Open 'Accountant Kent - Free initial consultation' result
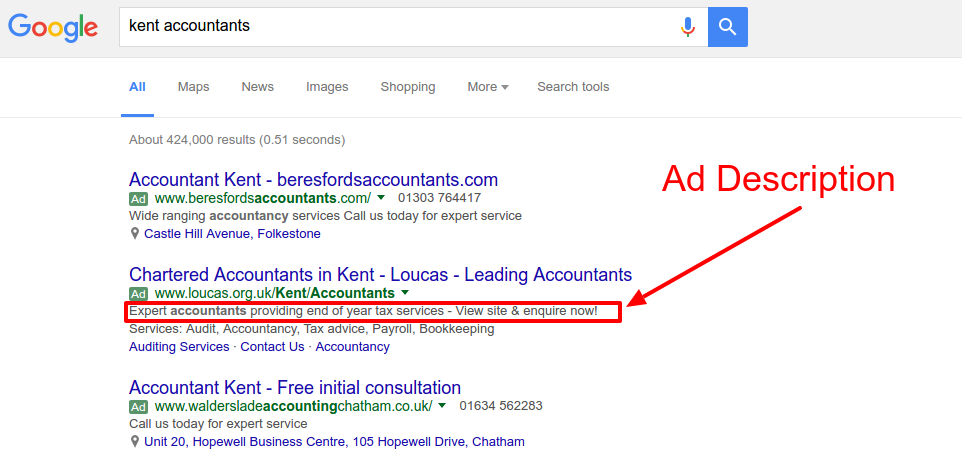 pyautogui.click(x=295, y=387)
